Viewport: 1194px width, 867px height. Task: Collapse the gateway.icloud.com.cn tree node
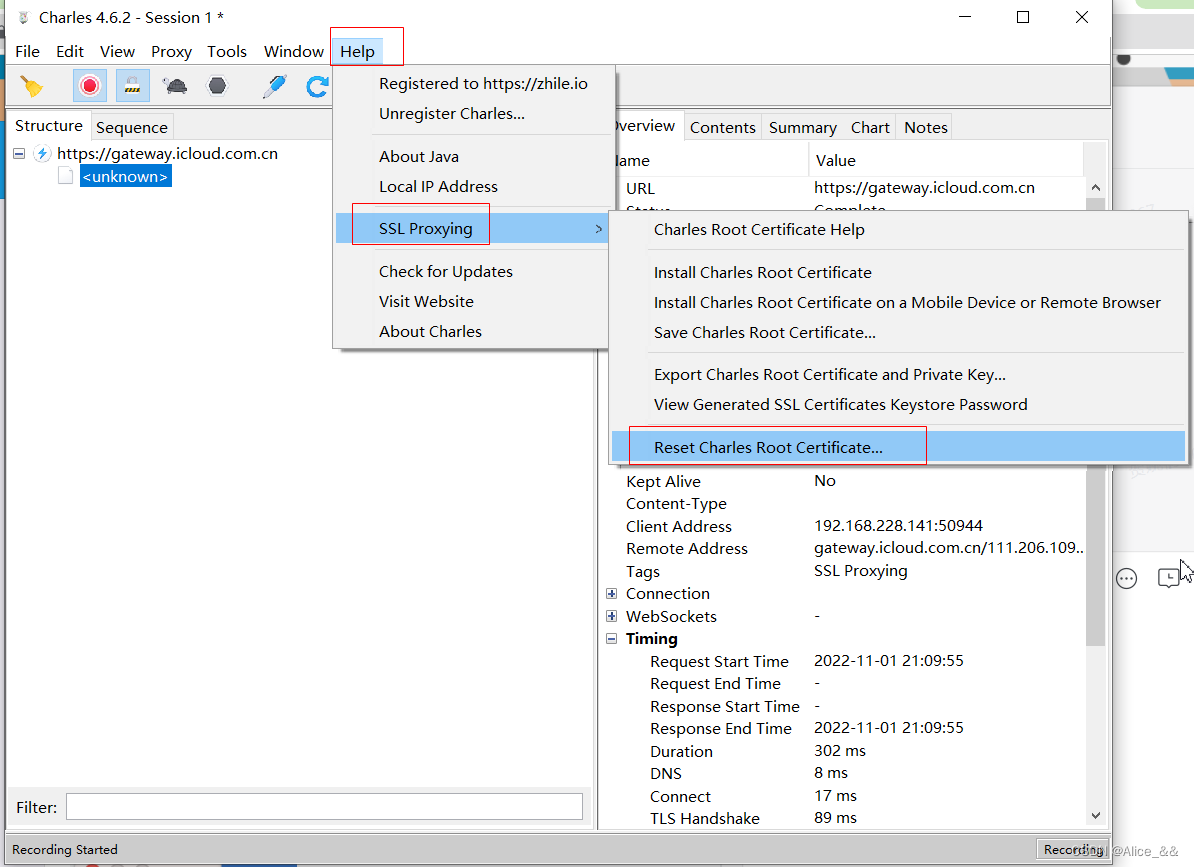(x=19, y=154)
